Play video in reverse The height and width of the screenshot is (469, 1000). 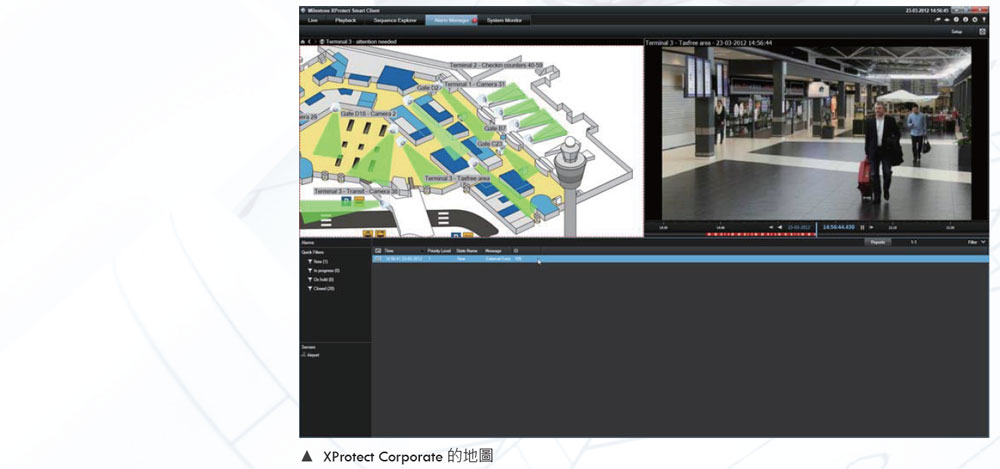click(780, 227)
